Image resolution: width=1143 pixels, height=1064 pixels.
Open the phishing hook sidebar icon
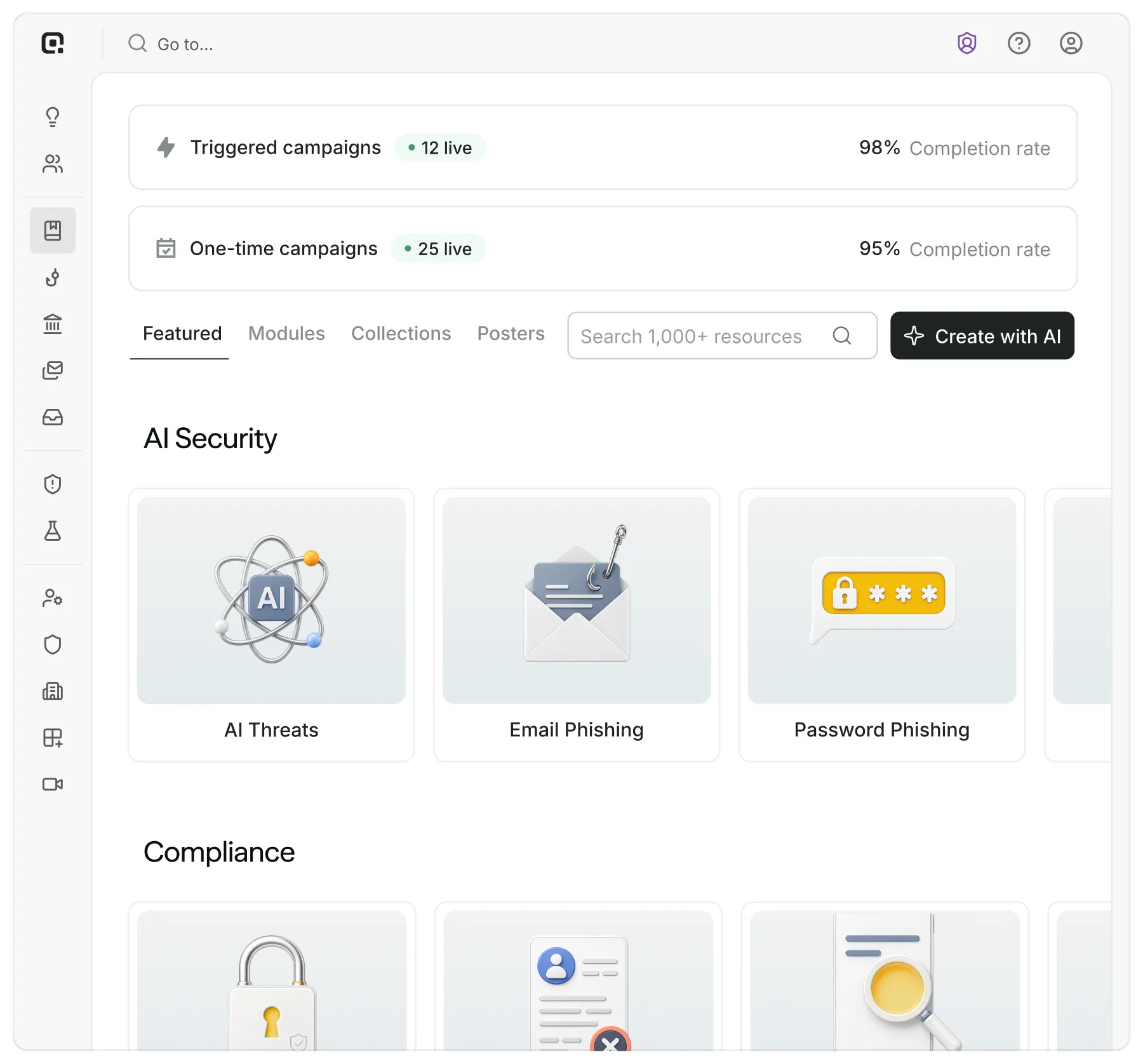[53, 277]
